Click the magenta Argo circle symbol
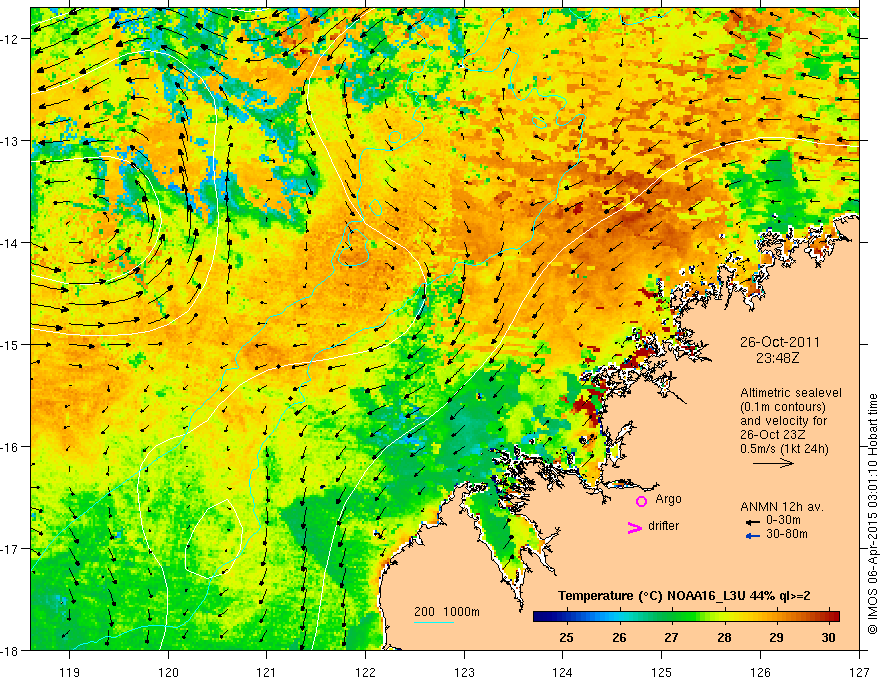Image resolution: width=880 pixels, height=680 pixels. 641,501
